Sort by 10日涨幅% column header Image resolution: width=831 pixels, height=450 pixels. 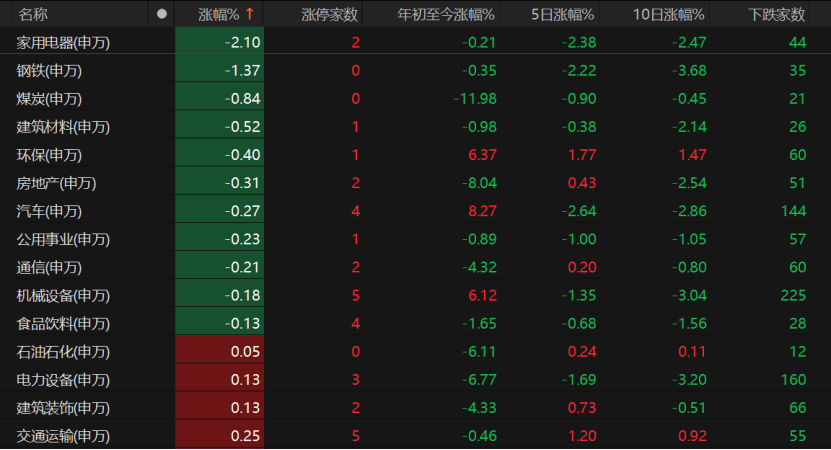(669, 14)
